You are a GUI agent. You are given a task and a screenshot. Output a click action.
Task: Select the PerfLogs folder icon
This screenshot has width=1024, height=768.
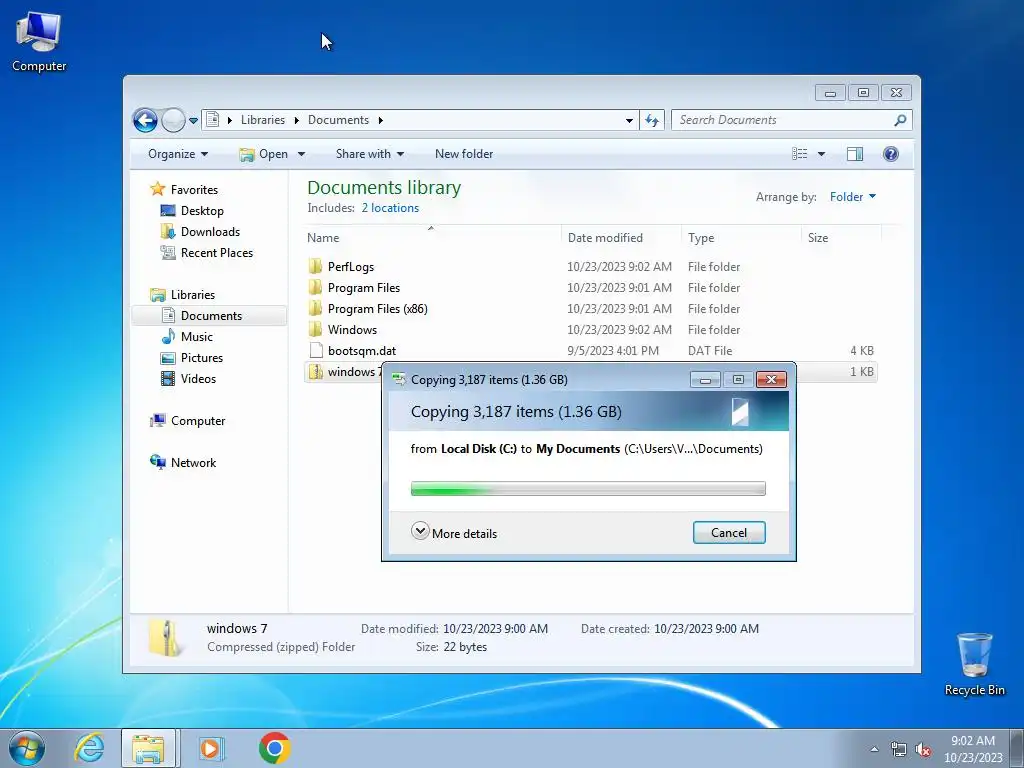point(315,266)
